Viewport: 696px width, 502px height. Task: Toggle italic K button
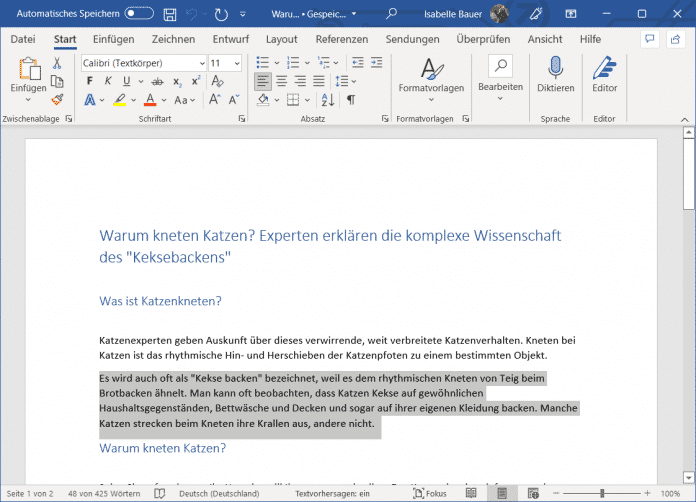108,81
